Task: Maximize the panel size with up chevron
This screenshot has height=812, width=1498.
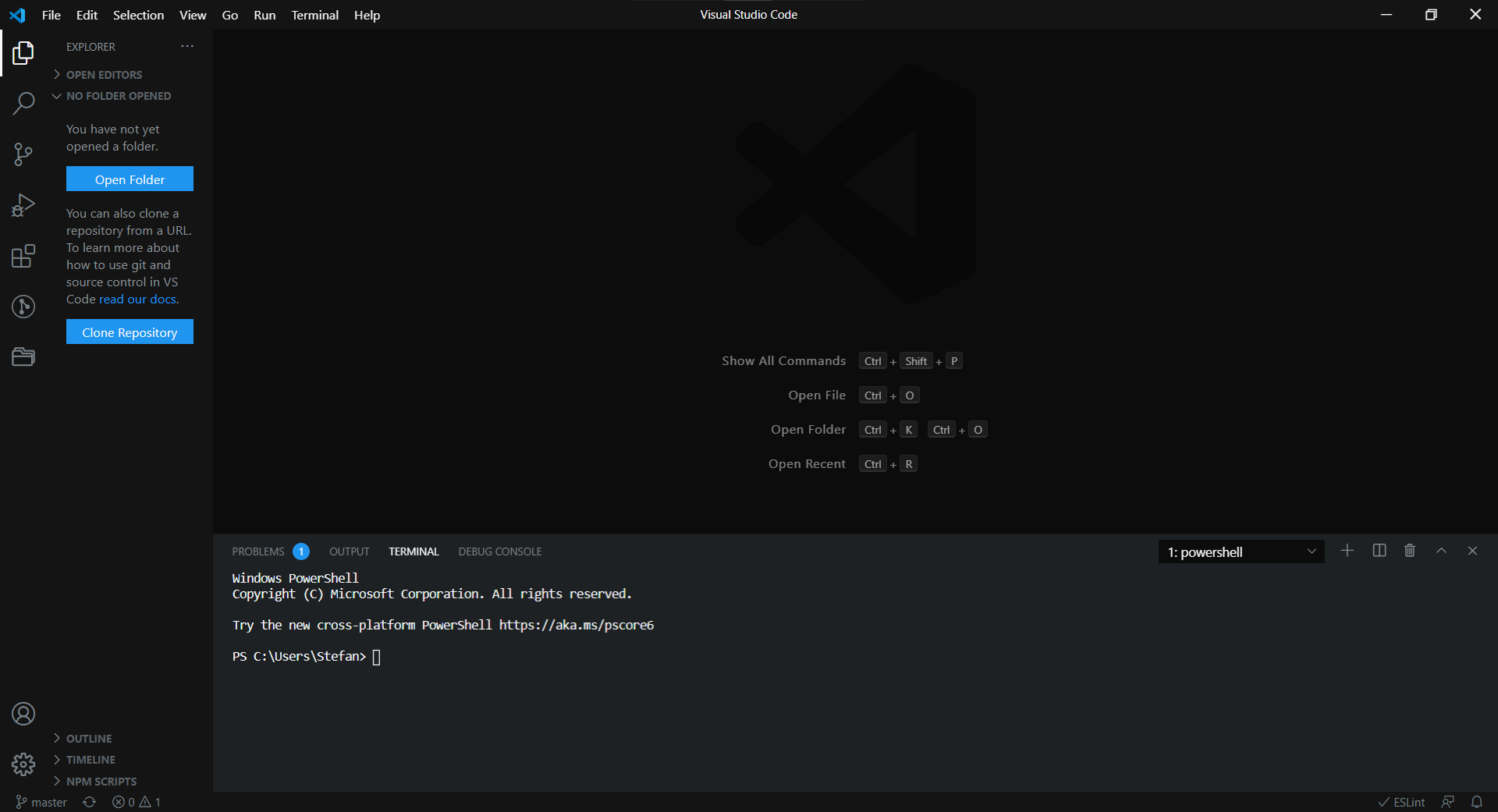Action: (1442, 551)
